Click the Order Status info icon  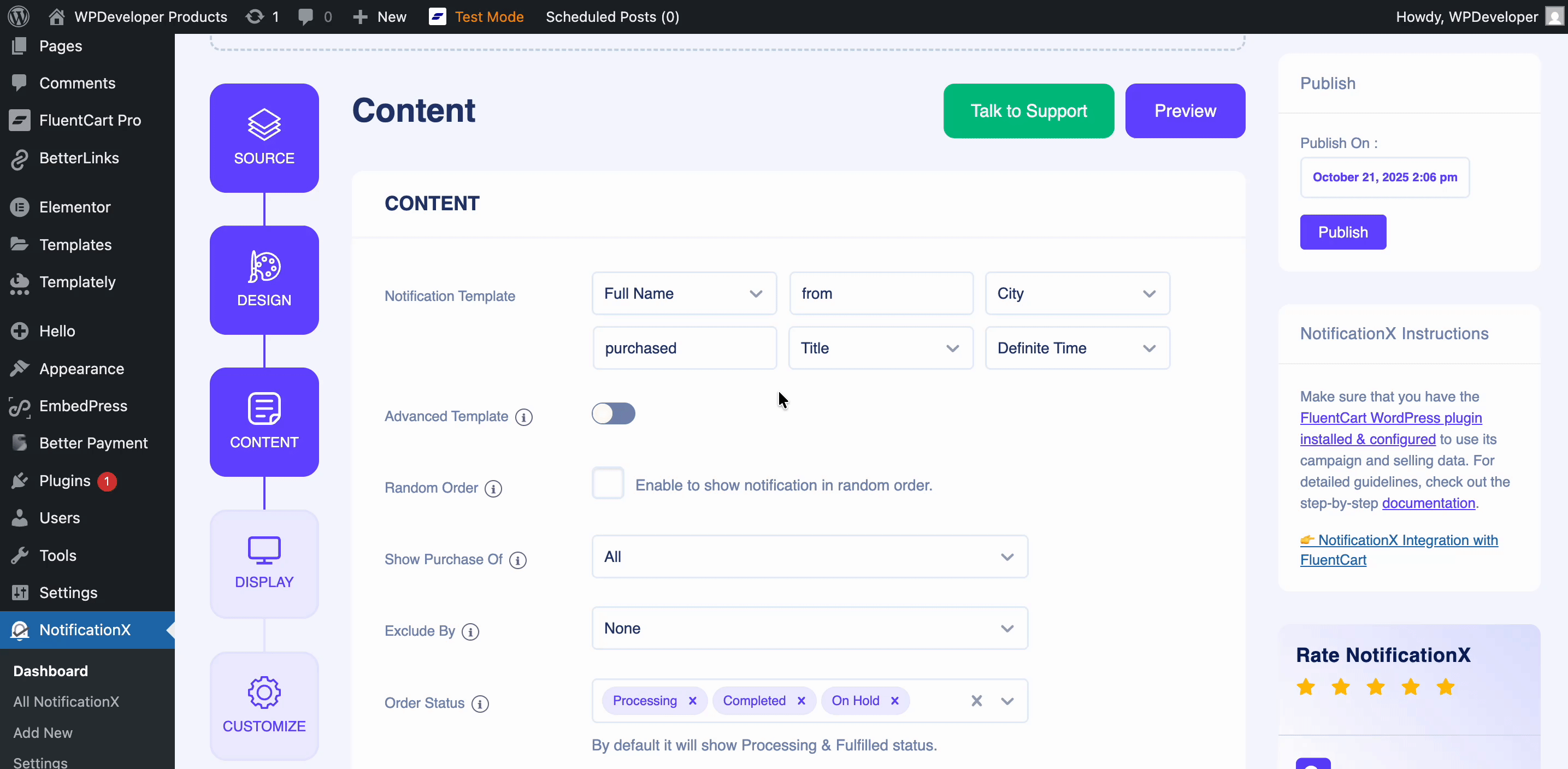coord(480,704)
